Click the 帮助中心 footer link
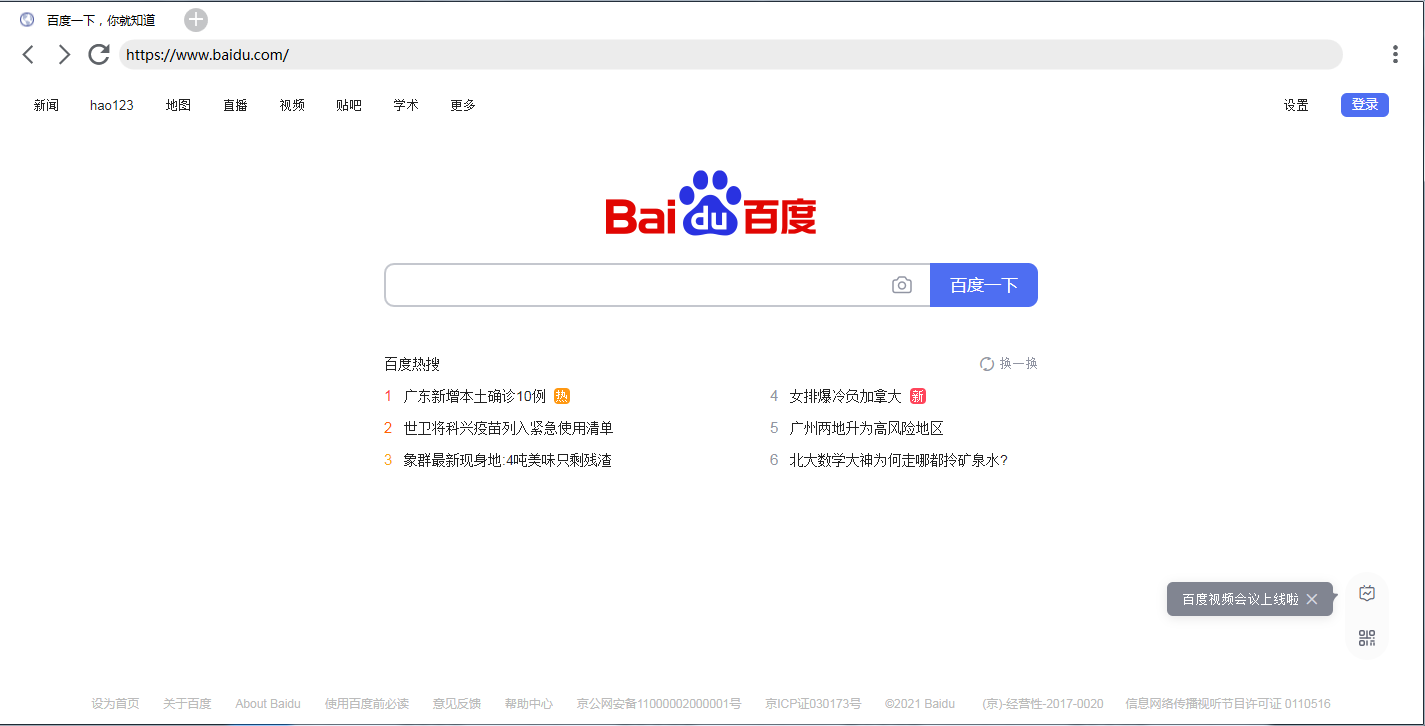Image resolution: width=1425 pixels, height=726 pixels. [x=529, y=704]
